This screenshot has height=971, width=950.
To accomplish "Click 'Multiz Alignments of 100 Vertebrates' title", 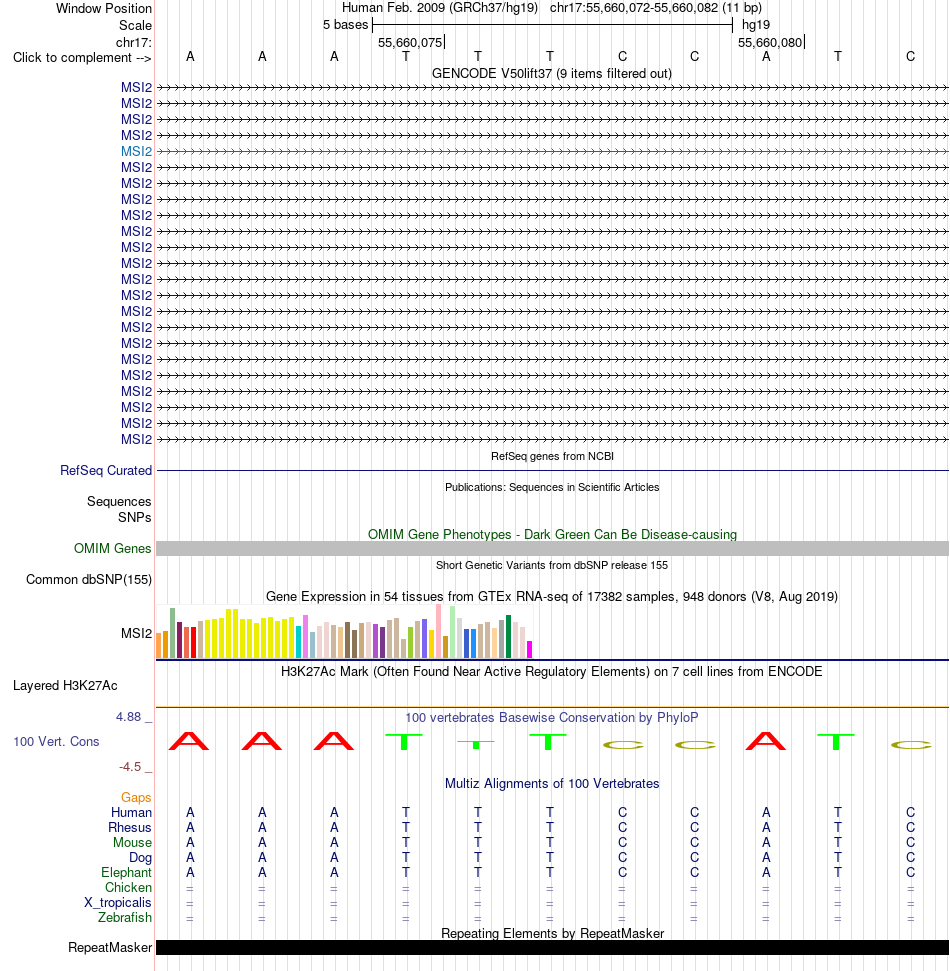I will pyautogui.click(x=552, y=783).
